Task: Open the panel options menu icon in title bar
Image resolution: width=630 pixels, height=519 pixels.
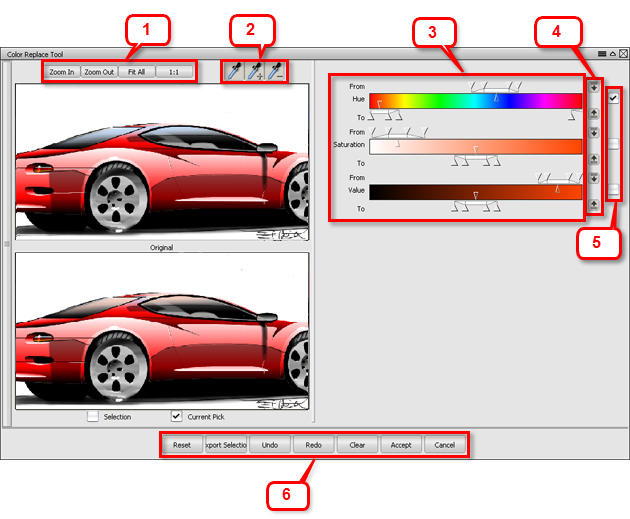Action: 602,54
